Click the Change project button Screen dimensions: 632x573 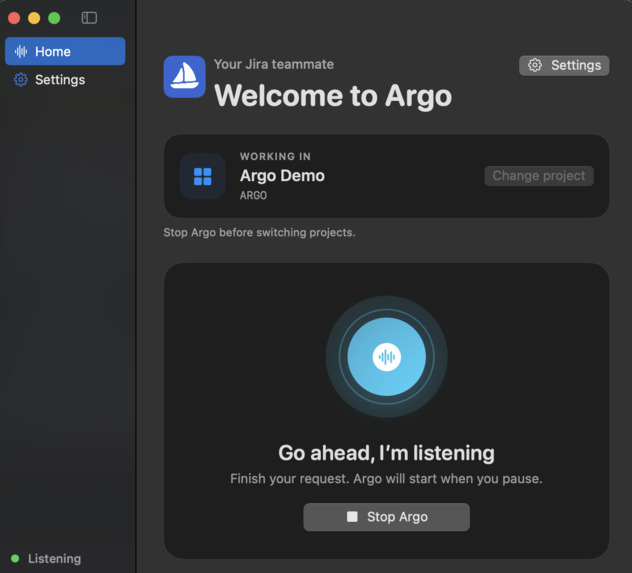tap(539, 176)
